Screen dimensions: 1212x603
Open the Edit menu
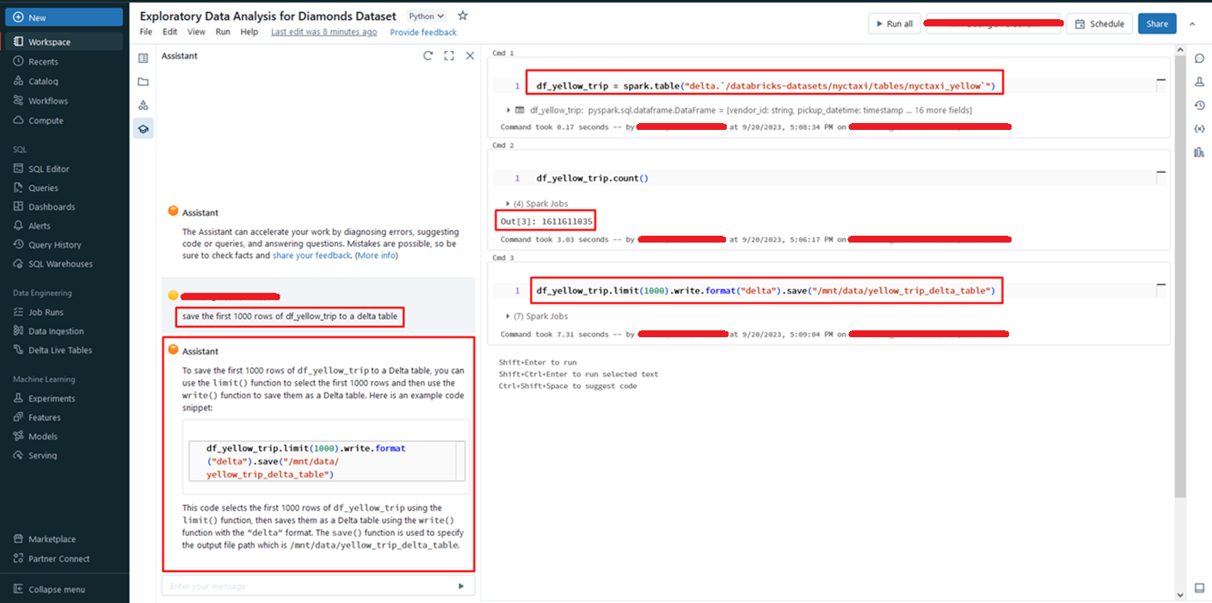(170, 32)
